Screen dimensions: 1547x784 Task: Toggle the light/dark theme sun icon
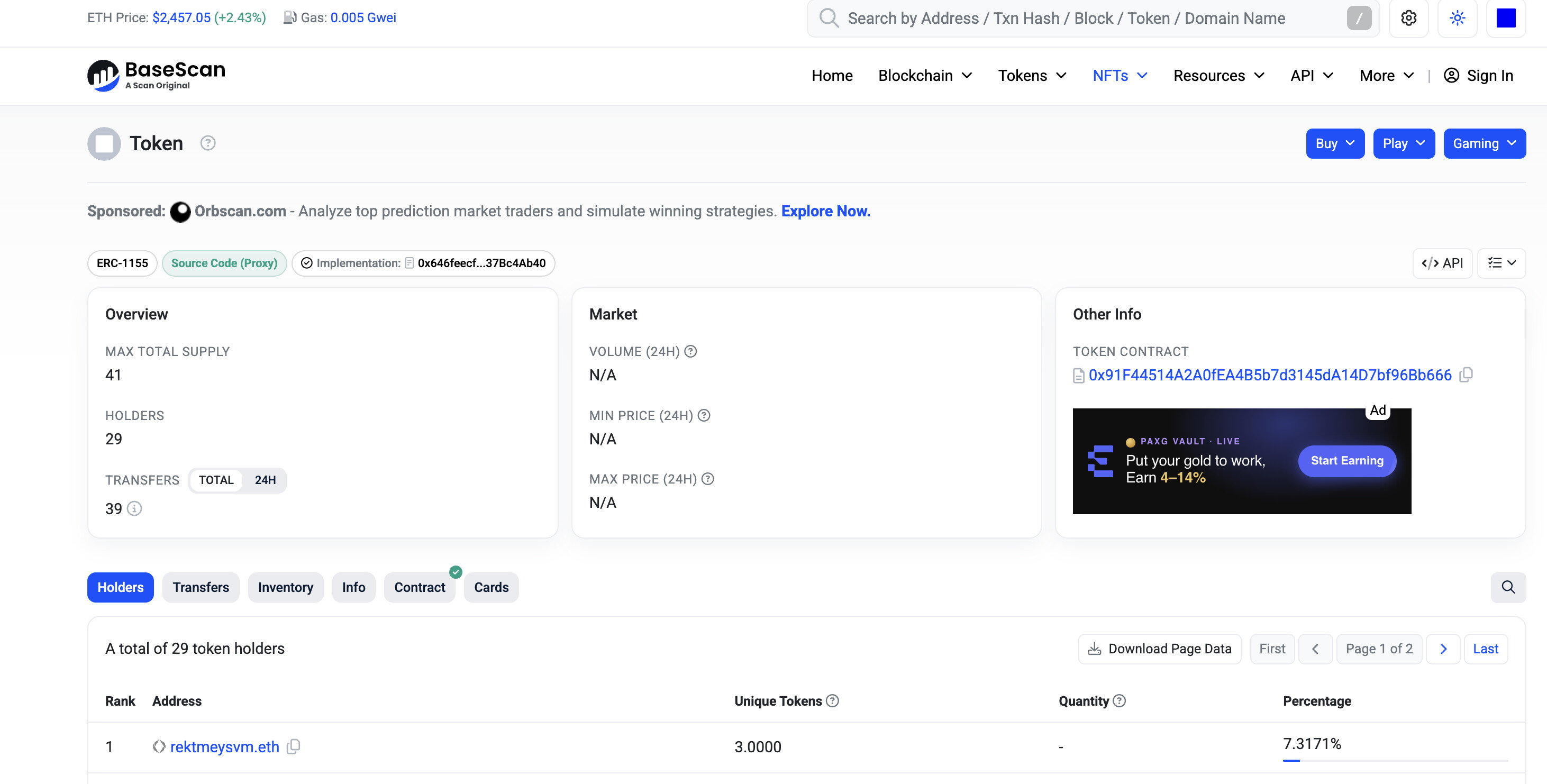1457,18
